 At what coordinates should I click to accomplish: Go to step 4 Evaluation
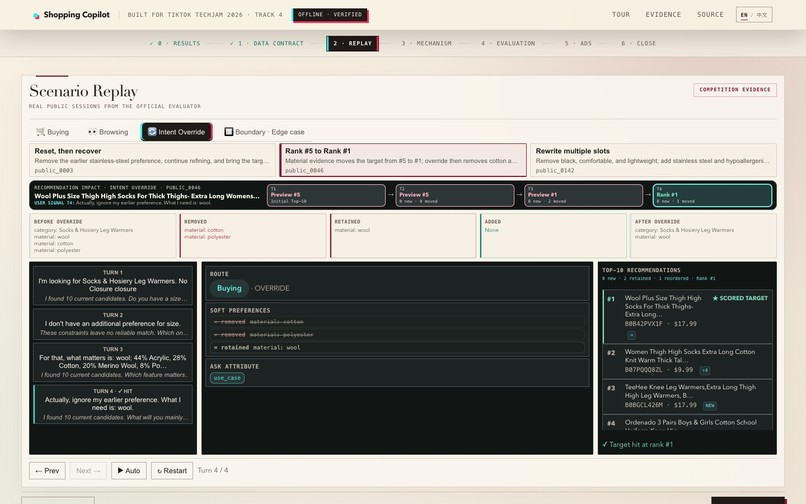pyautogui.click(x=508, y=44)
